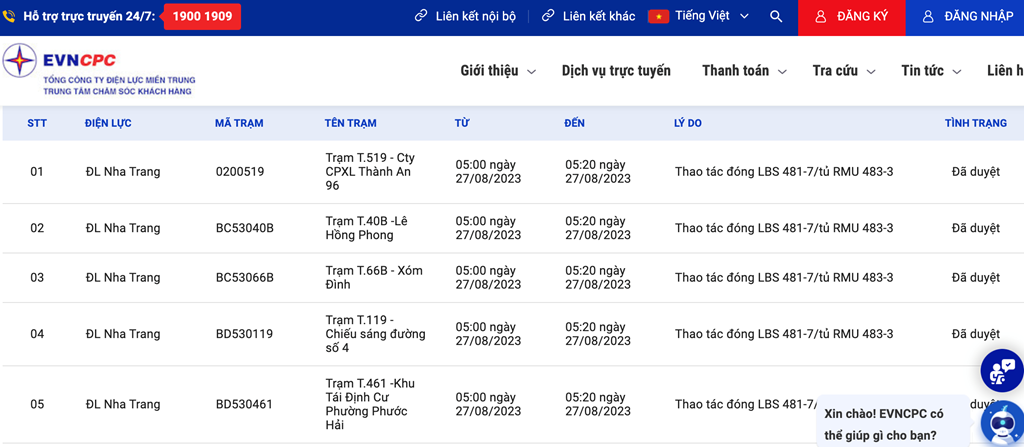Click the Vietnam flag icon

click(658, 16)
